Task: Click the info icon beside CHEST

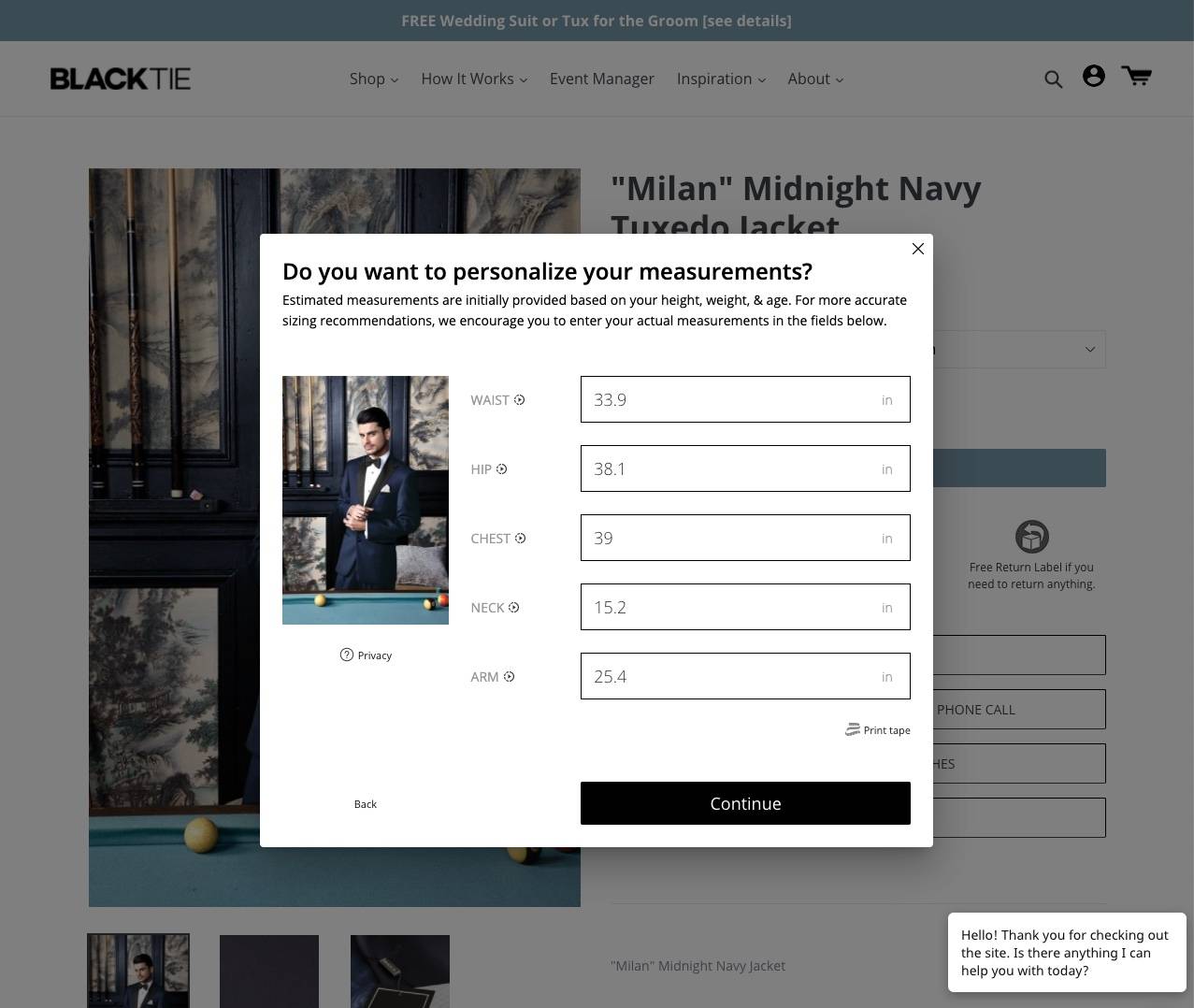Action: 521,539
